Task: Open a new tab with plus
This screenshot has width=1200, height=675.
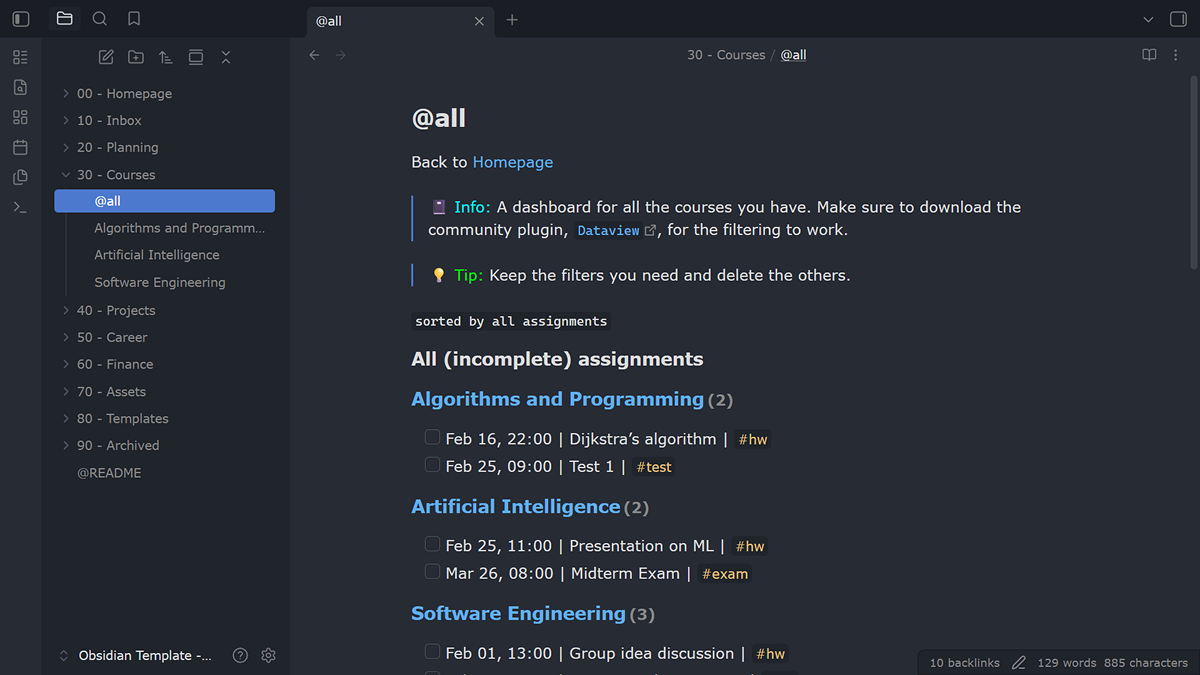Action: [512, 20]
